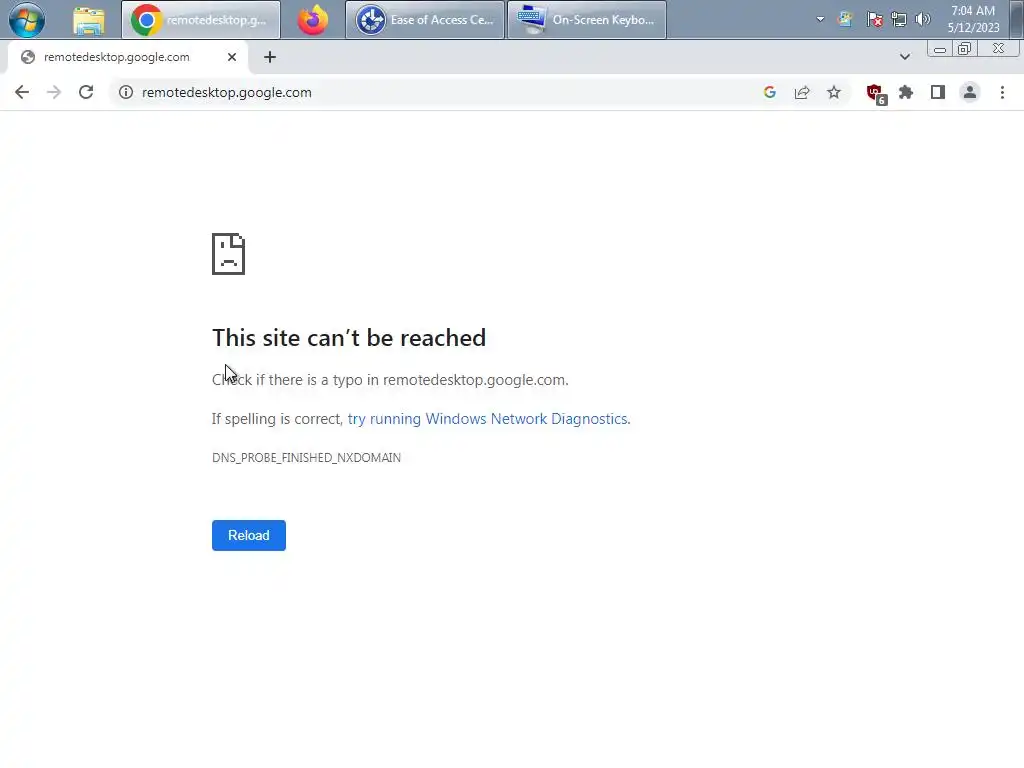Click the taskbar clock showing 7:04 AM
The image size is (1024, 768).
click(973, 19)
